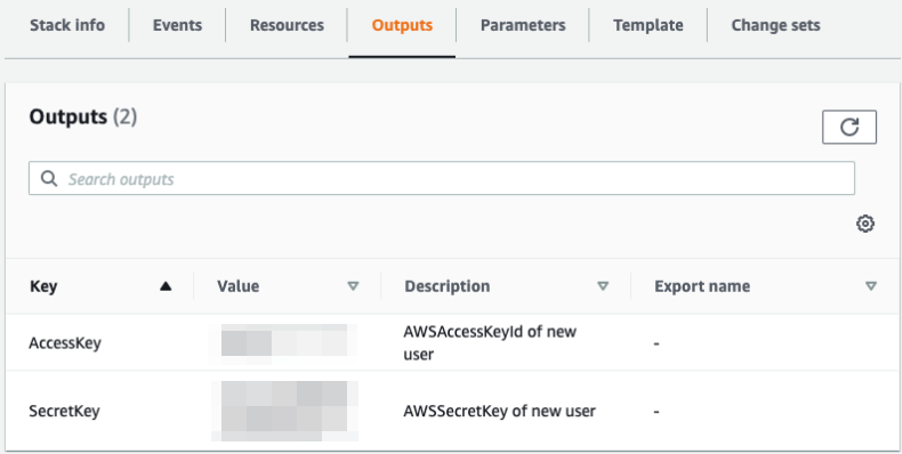The height and width of the screenshot is (454, 902).
Task: Click the SecretKey row key cell
Action: tap(64, 410)
